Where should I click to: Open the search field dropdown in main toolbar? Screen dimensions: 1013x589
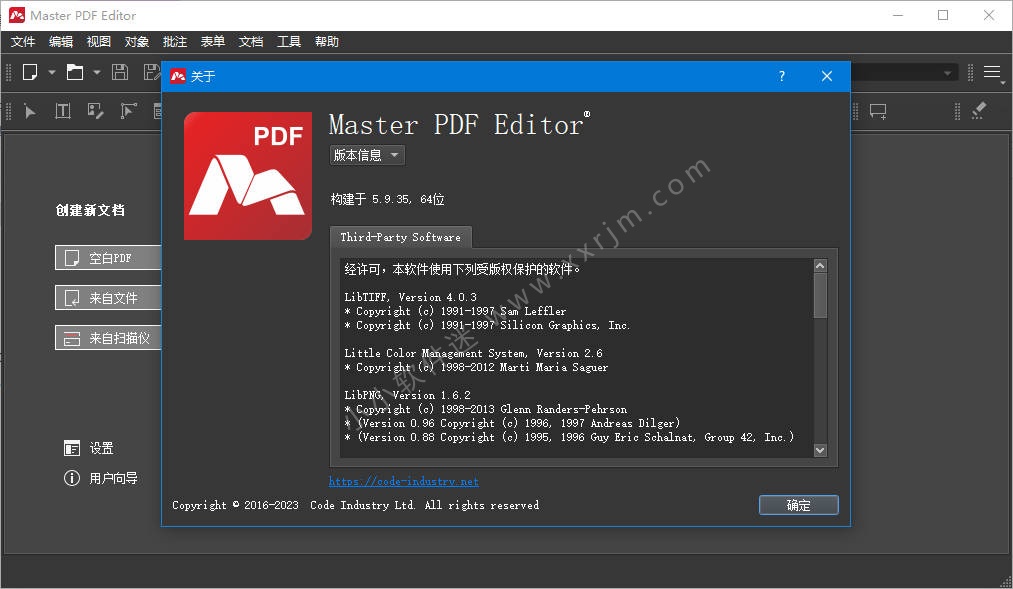[947, 72]
